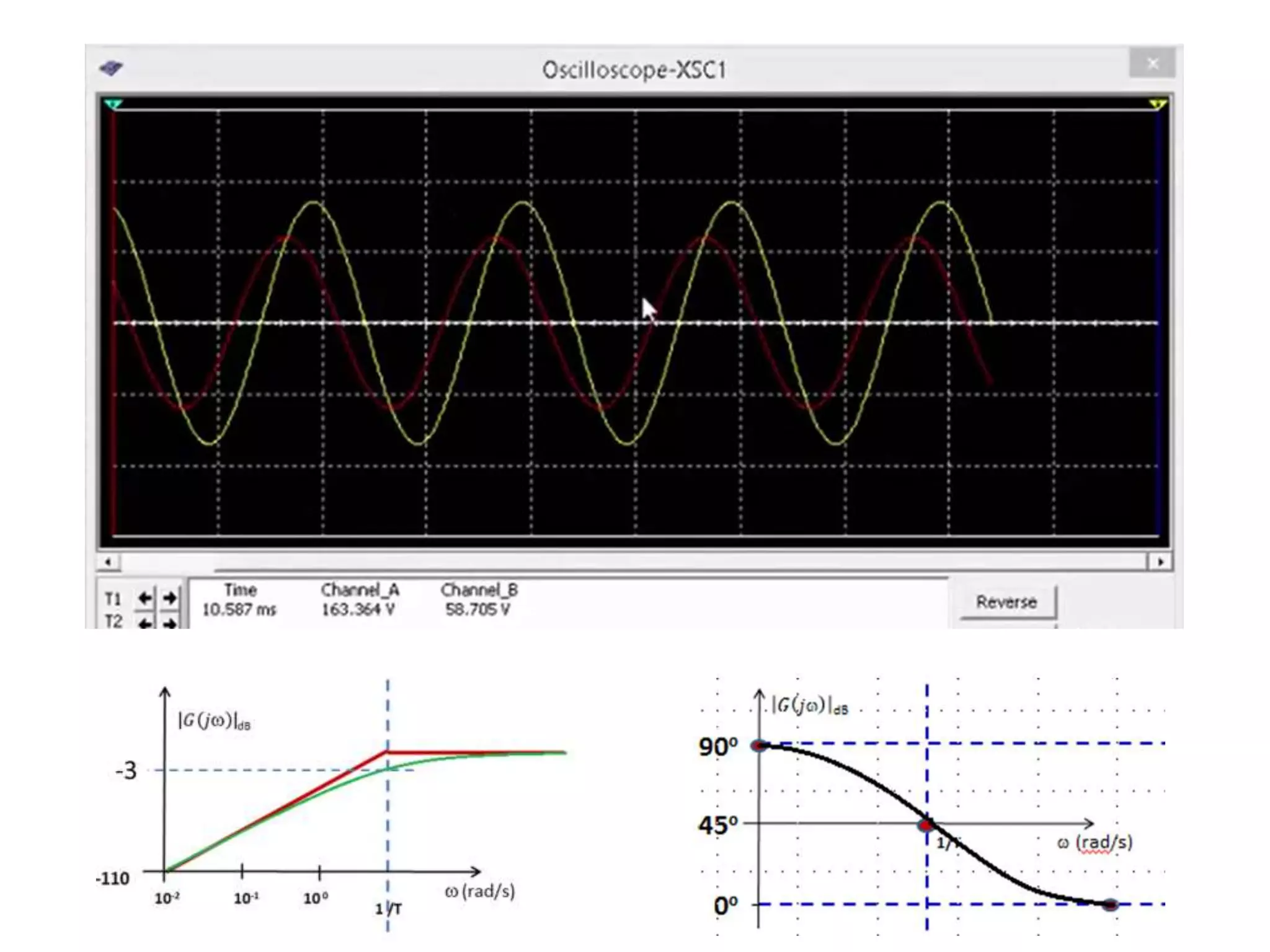Click the Channel_A voltage readout

358,610
